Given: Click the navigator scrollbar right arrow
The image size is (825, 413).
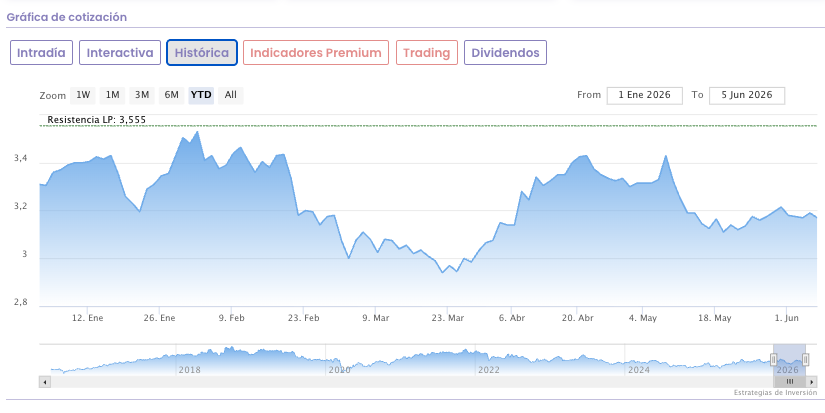Looking at the screenshot, I should click(x=812, y=382).
